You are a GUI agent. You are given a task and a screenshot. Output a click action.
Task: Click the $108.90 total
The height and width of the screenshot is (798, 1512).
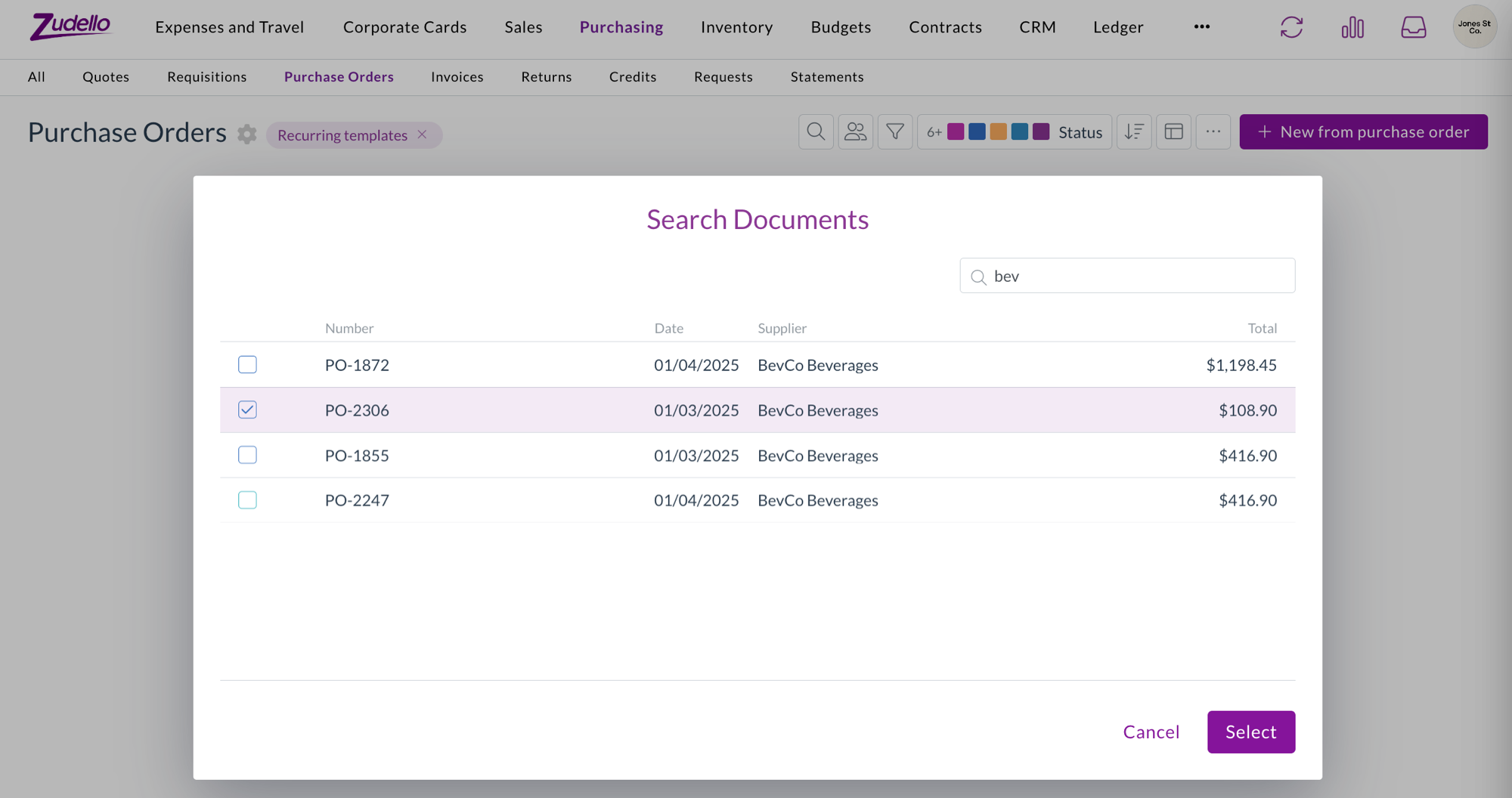pos(1247,410)
